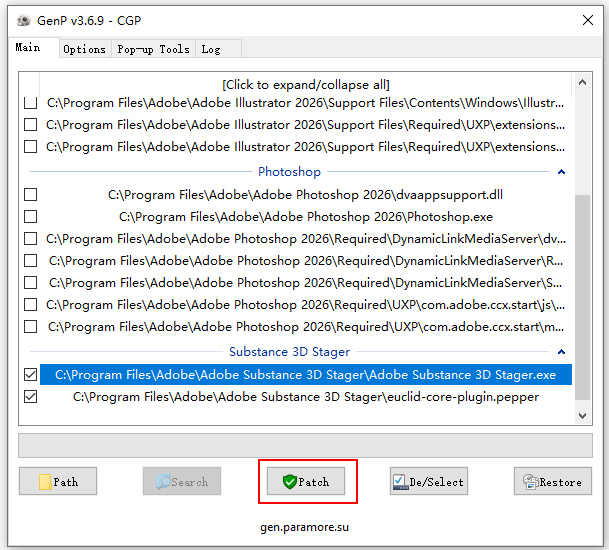Check DynamicLinkMediaServer\dv... checkbox
This screenshot has height=550, width=609.
coord(31,239)
